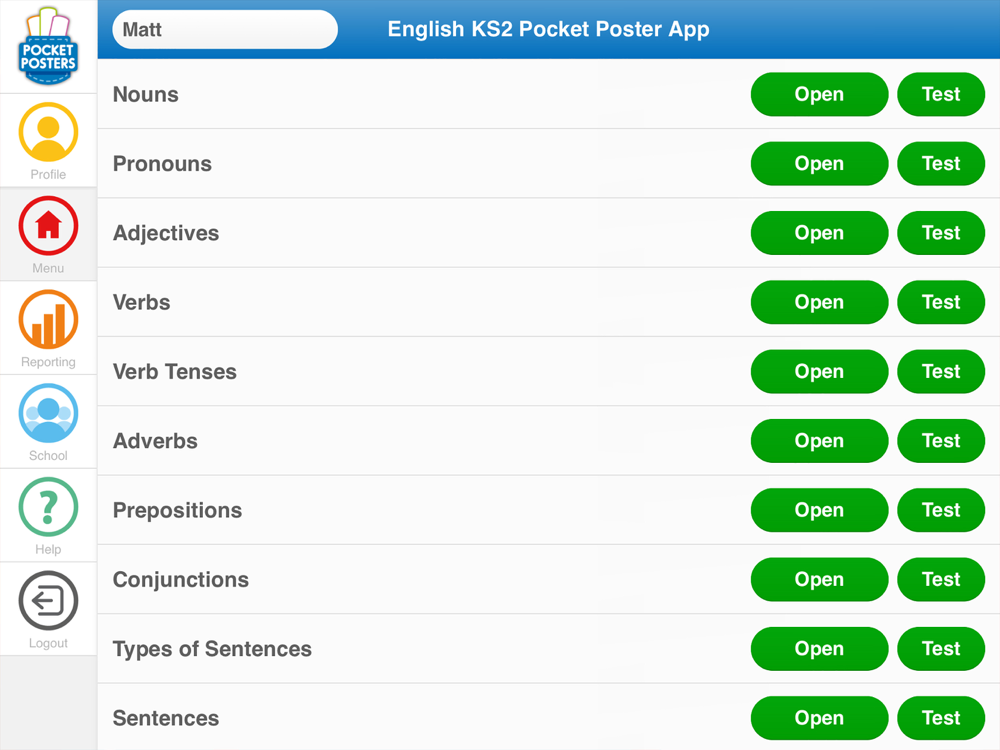The height and width of the screenshot is (750, 1000).
Task: Select the Nouns topic label
Action: click(x=145, y=94)
